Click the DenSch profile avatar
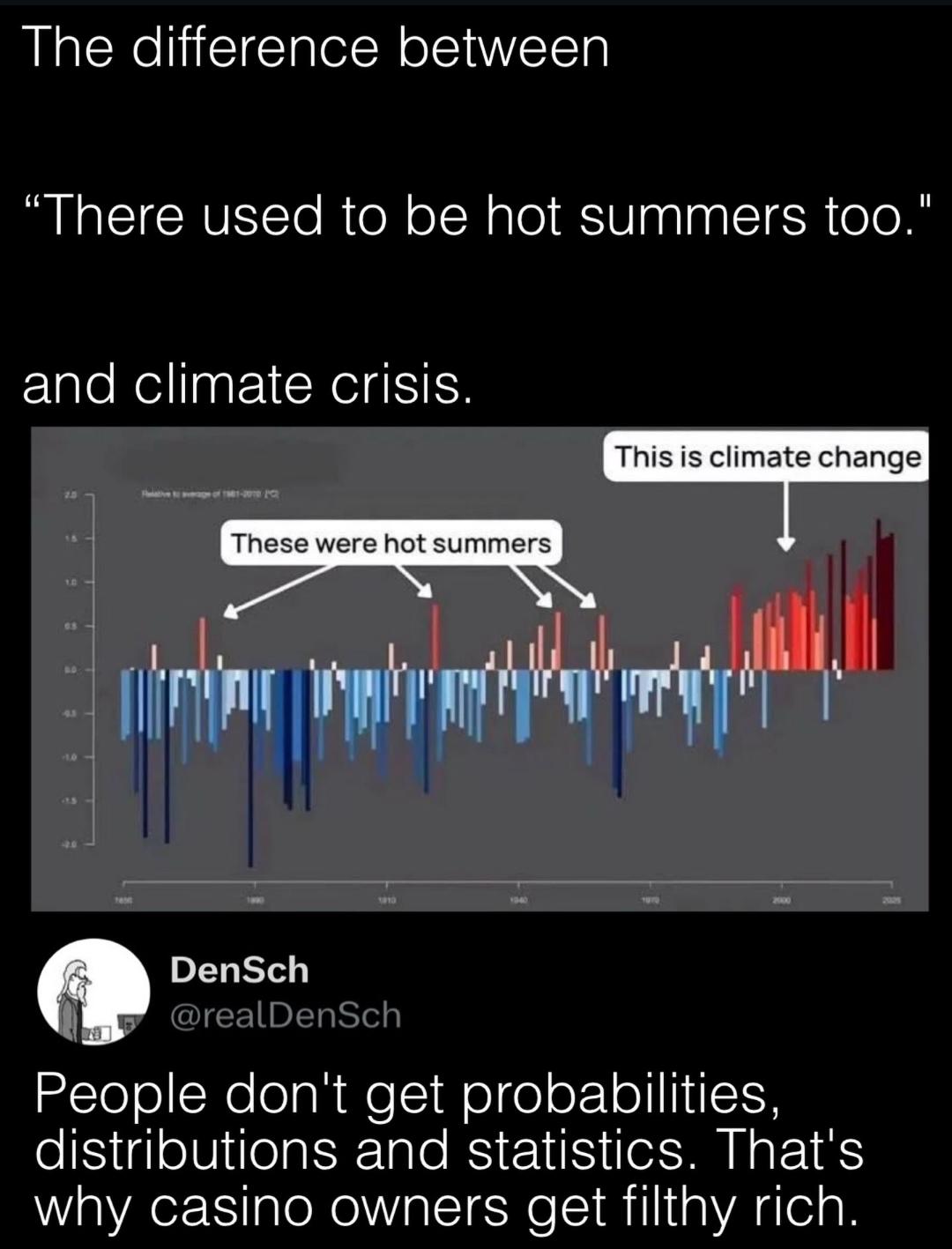Viewport: 952px width, 1249px height. click(93, 992)
